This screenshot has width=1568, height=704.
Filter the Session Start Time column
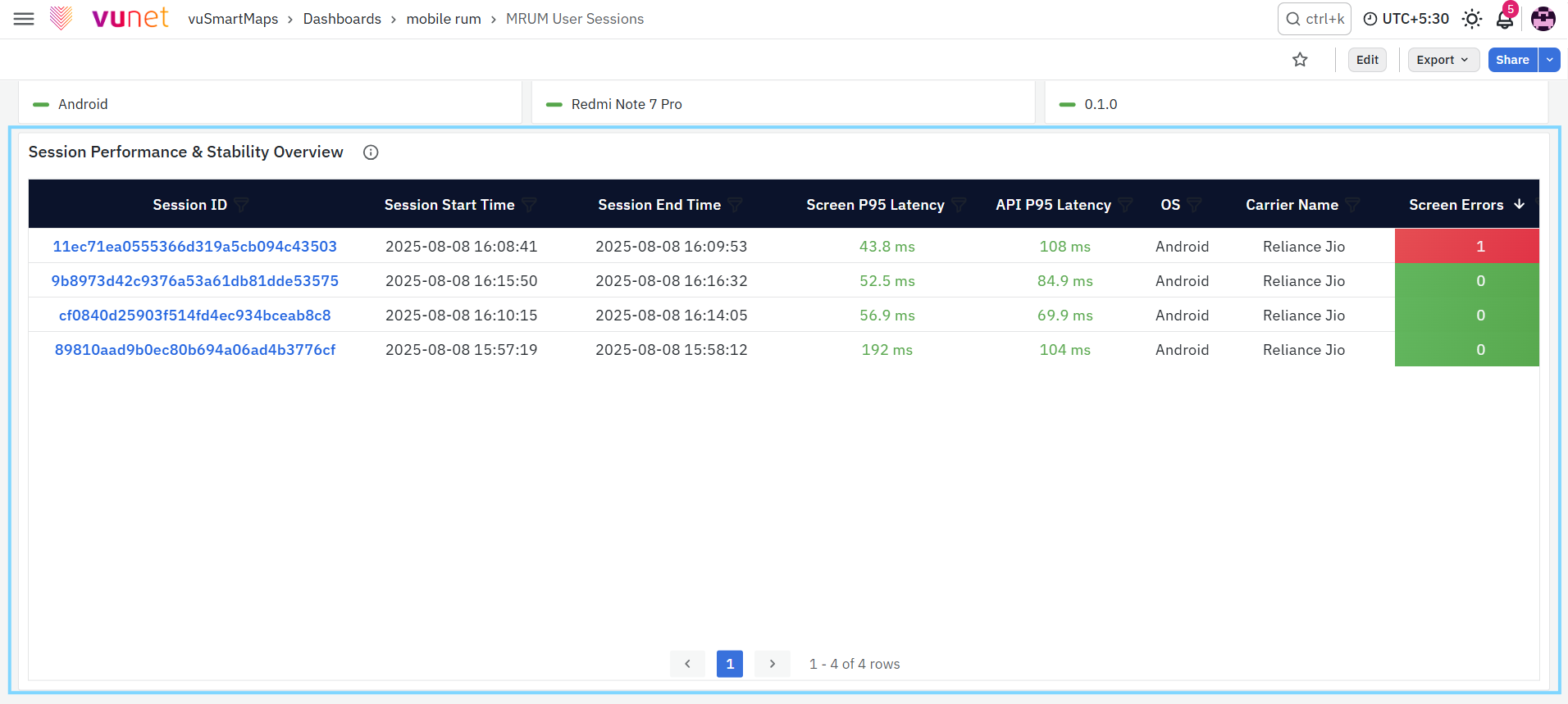[529, 205]
